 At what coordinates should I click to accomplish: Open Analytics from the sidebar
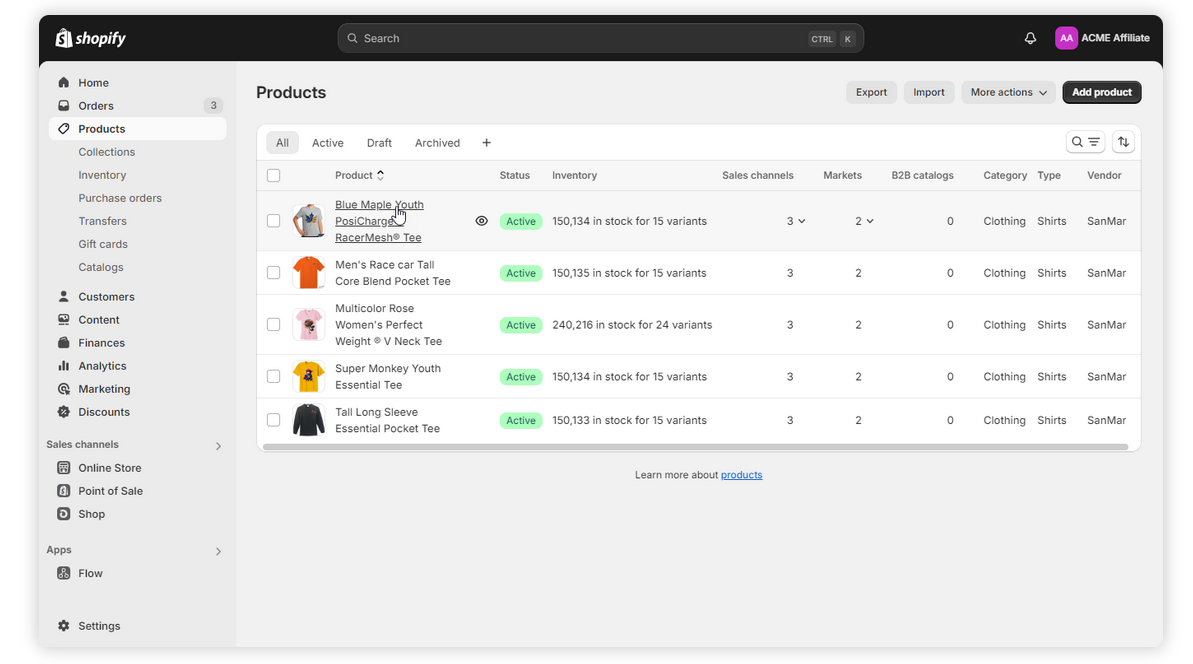point(102,366)
